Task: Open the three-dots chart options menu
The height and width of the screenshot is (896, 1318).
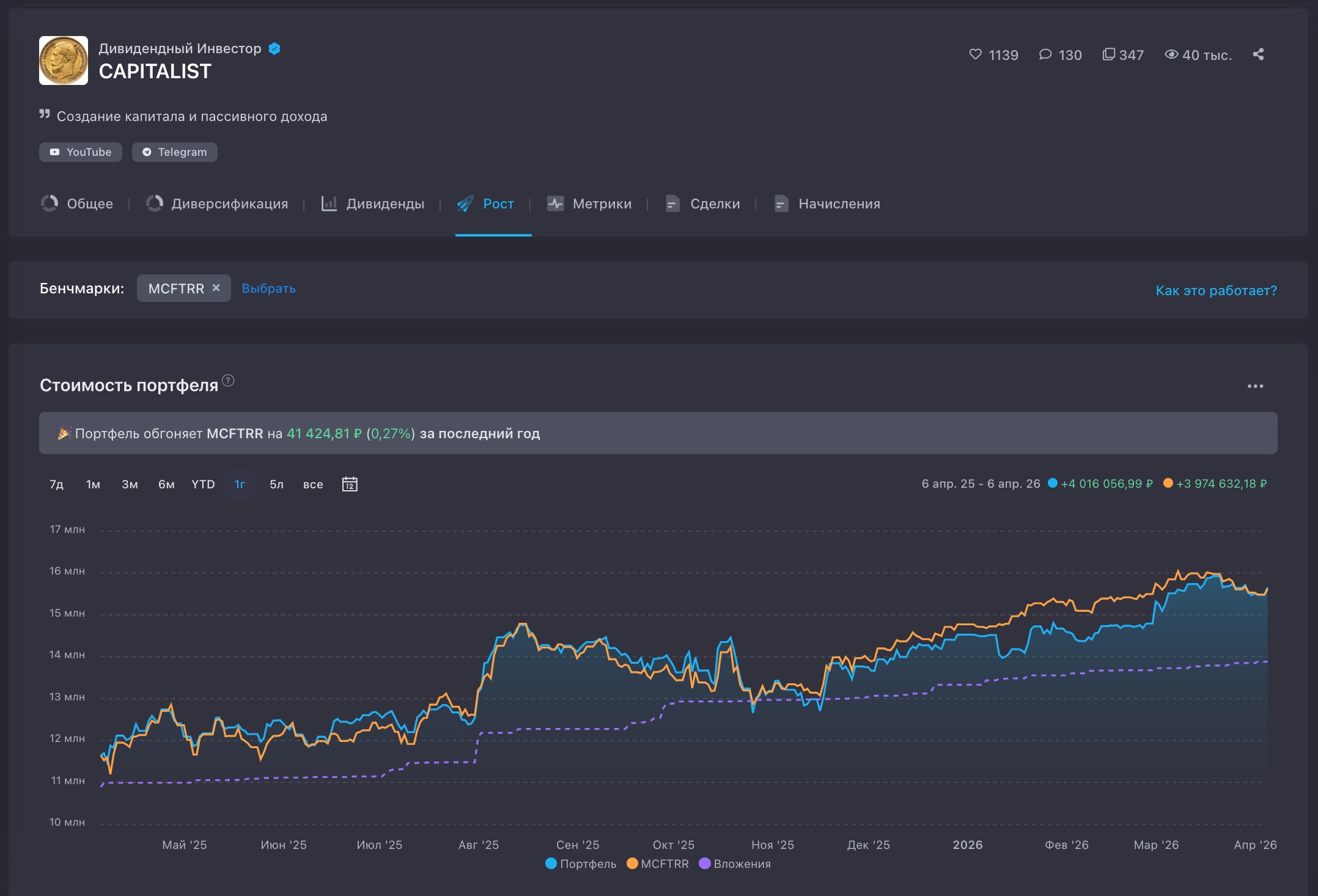Action: (1255, 386)
